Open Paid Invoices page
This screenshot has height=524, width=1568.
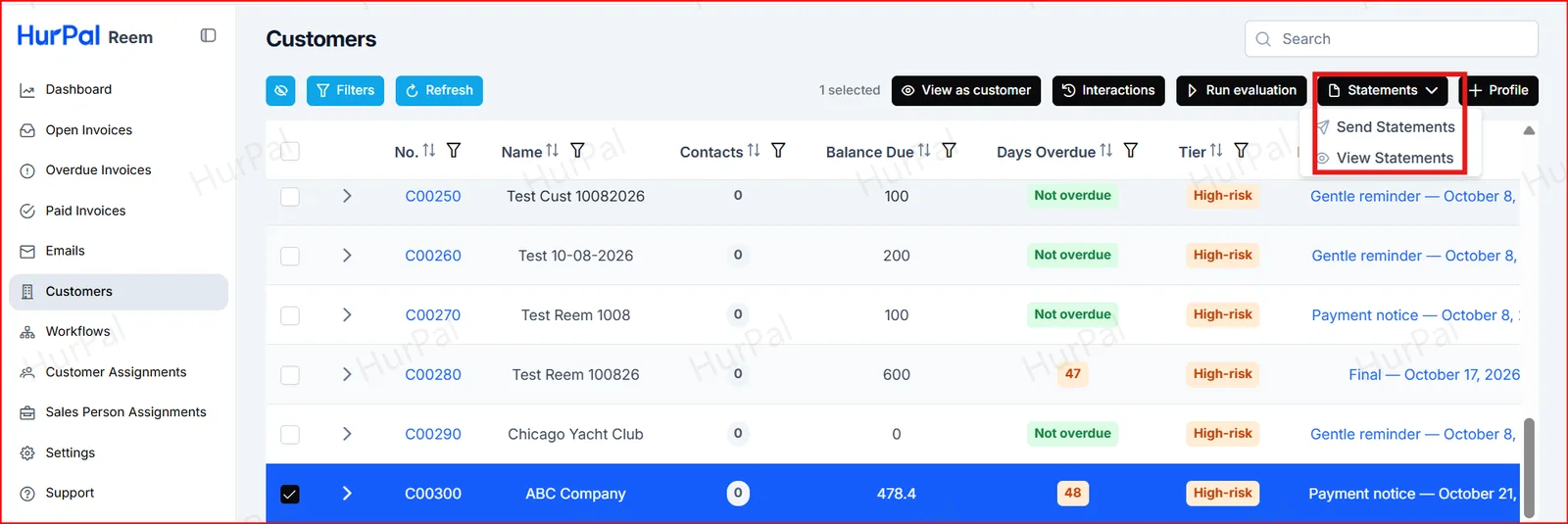click(85, 211)
